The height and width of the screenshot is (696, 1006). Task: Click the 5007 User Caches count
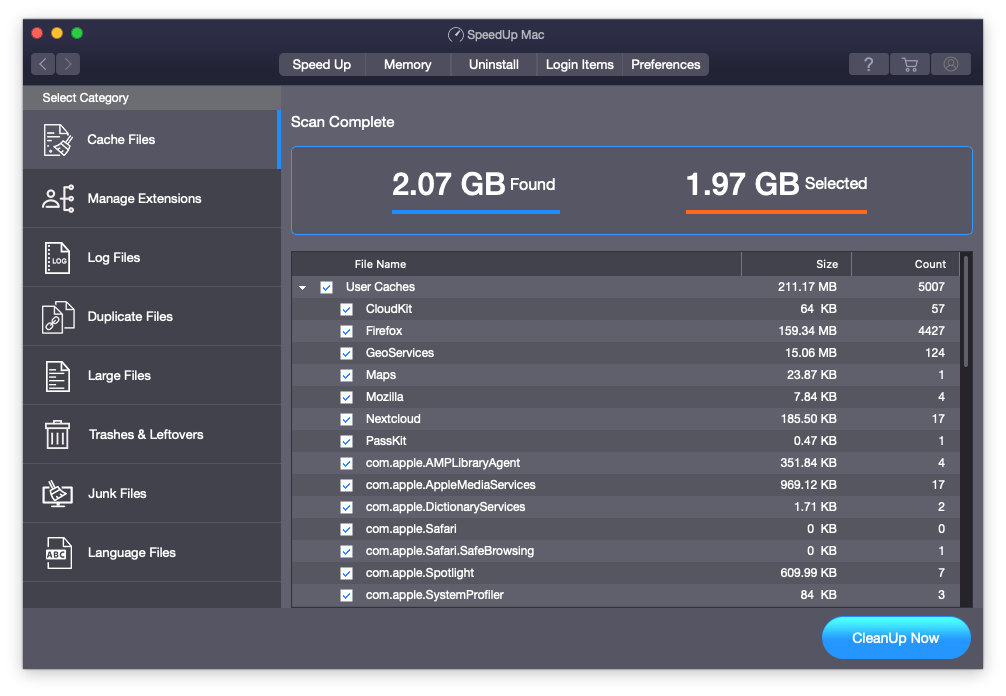pos(931,287)
